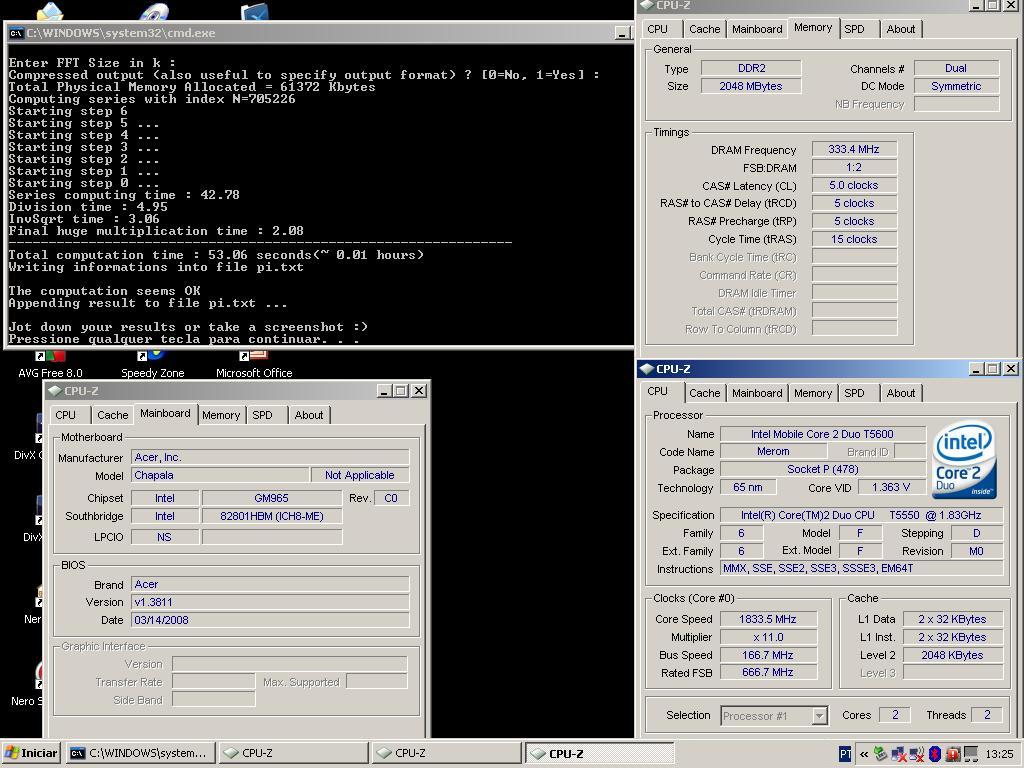Screen dimensions: 1024x768
Task: Click the PT language indicator in taskbar
Action: click(845, 754)
